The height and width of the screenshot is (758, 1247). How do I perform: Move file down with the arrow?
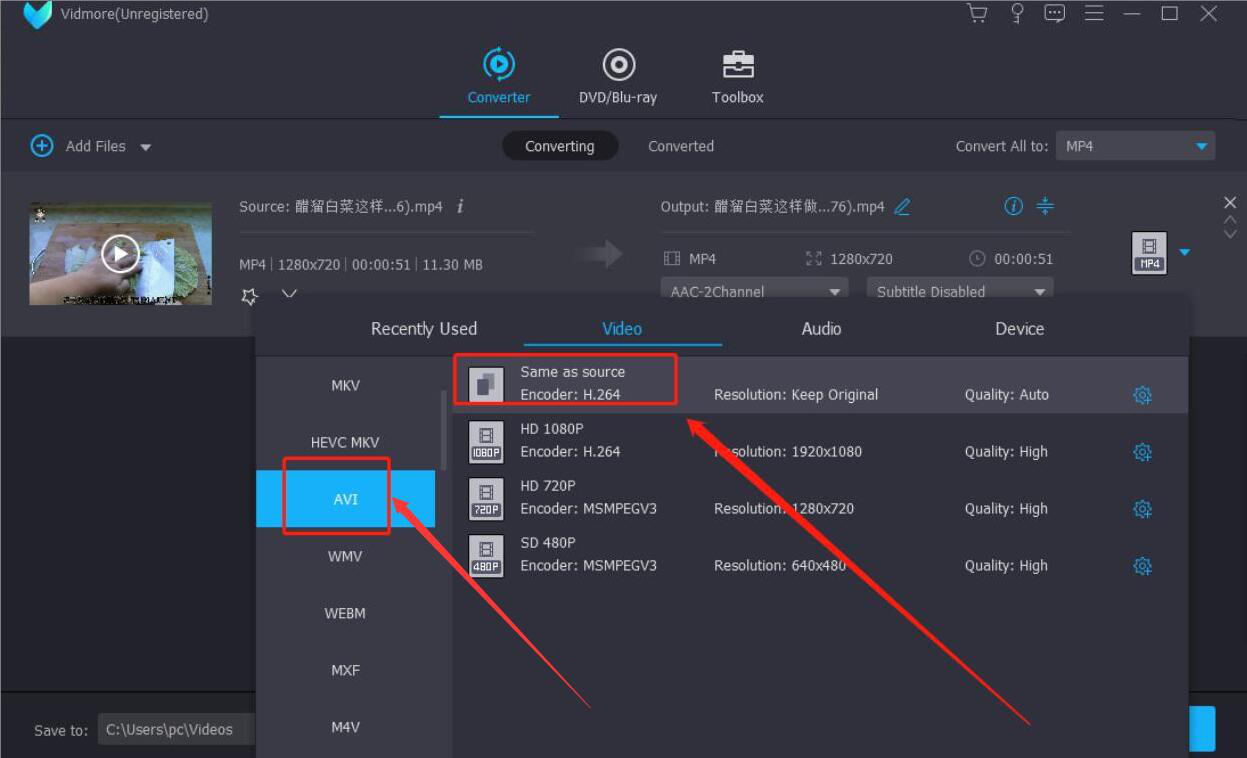click(1230, 234)
